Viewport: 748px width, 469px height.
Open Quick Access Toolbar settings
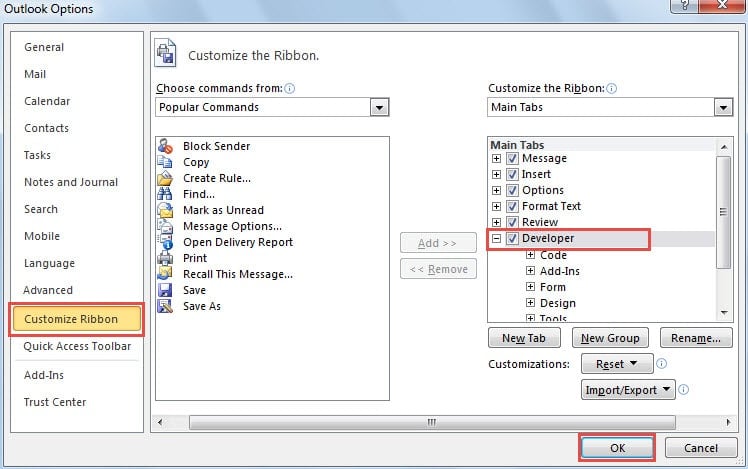(77, 346)
